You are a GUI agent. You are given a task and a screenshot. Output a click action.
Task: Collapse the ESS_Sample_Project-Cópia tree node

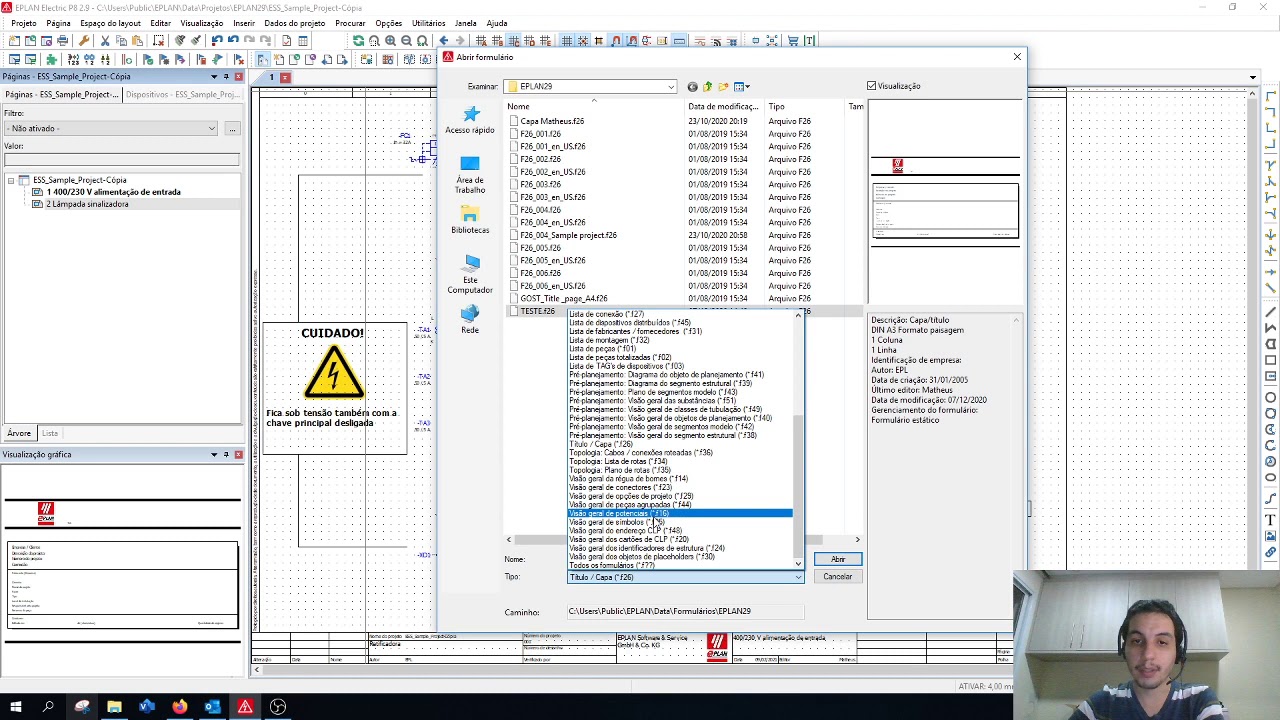11,180
